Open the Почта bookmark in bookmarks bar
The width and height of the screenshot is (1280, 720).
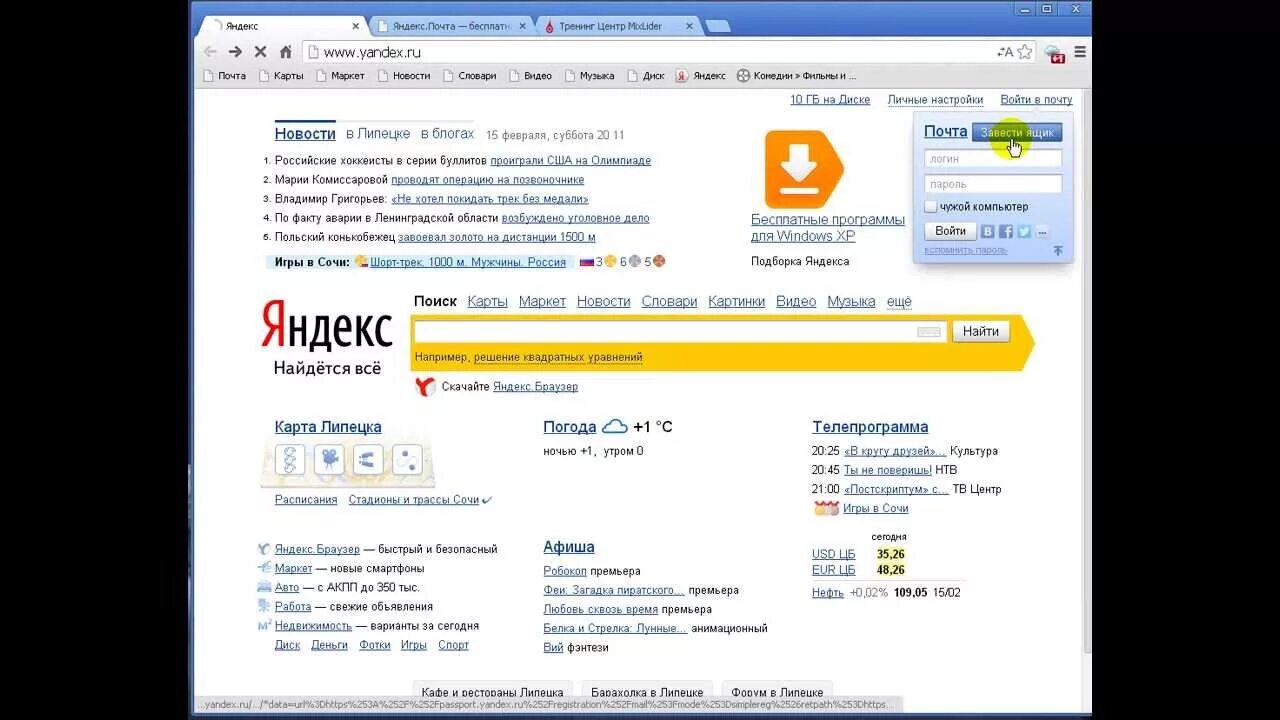[224, 76]
